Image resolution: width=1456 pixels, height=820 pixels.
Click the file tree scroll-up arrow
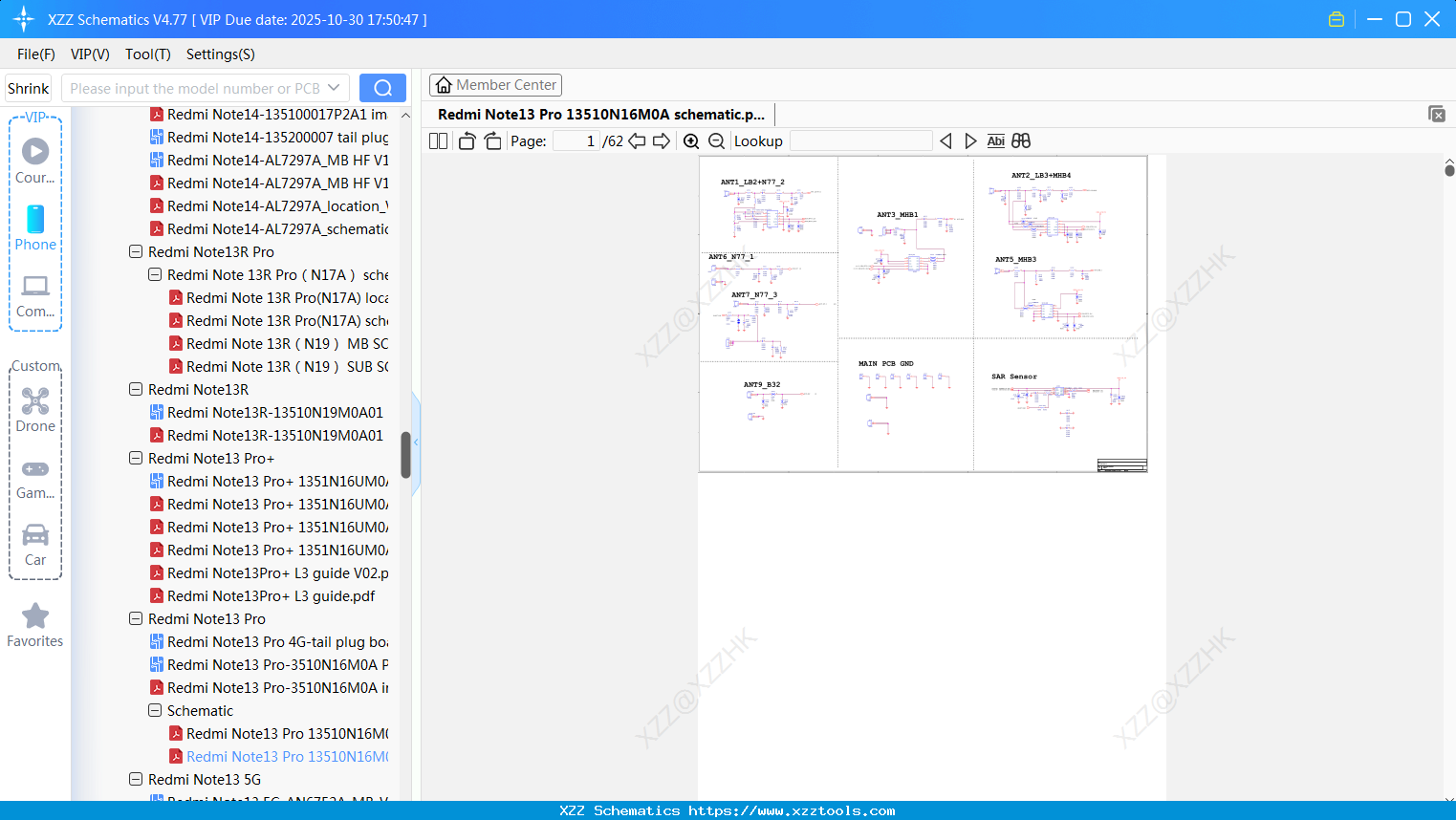(405, 115)
